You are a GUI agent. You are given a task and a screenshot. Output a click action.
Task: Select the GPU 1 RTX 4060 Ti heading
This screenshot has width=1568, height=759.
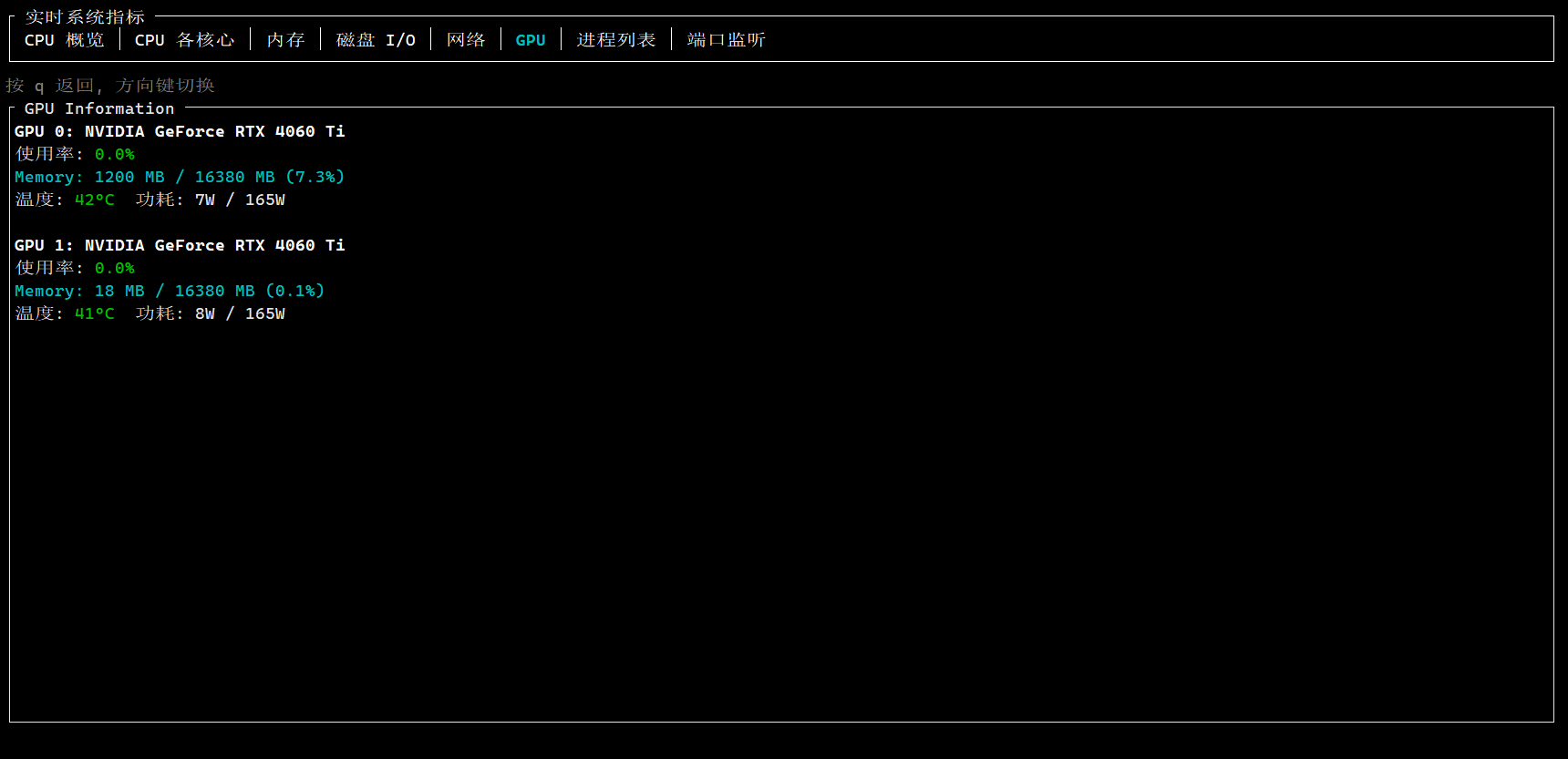coord(180,245)
